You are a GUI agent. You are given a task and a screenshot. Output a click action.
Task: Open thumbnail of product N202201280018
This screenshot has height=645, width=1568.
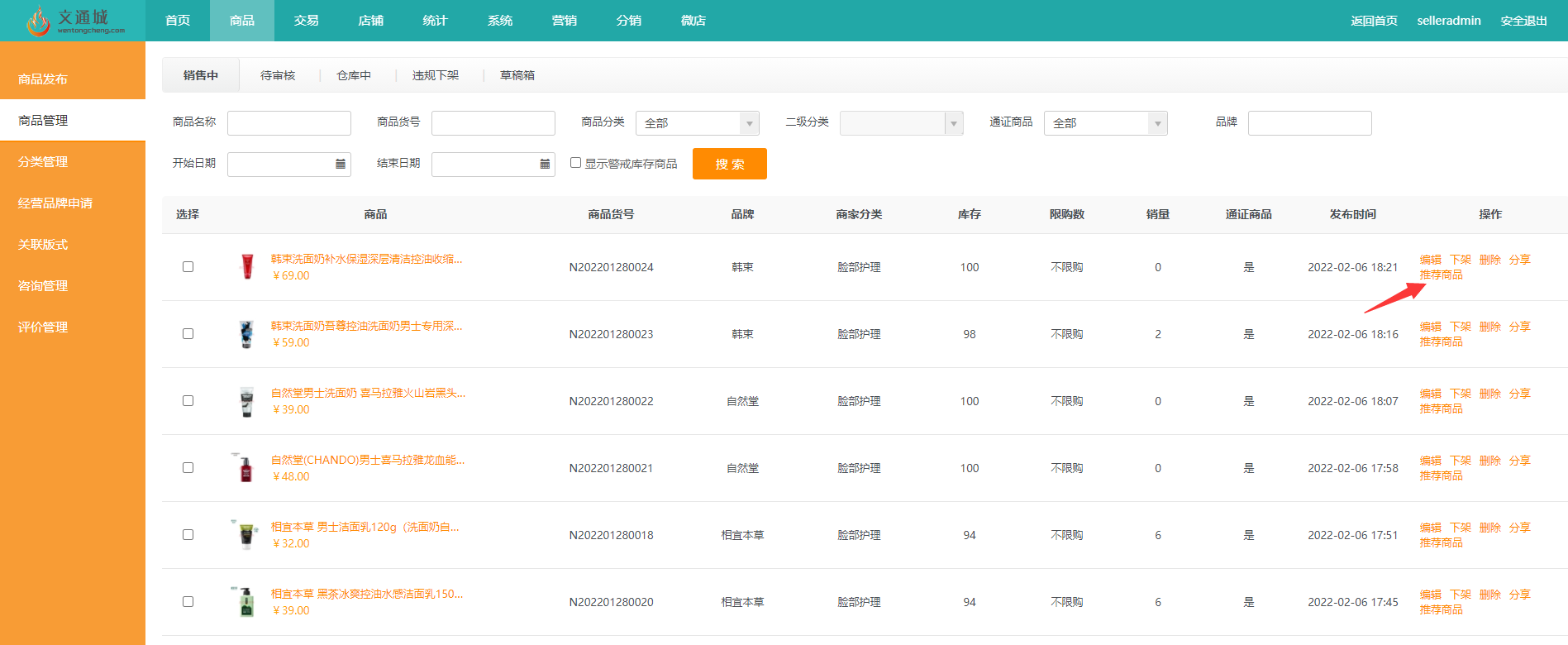245,535
